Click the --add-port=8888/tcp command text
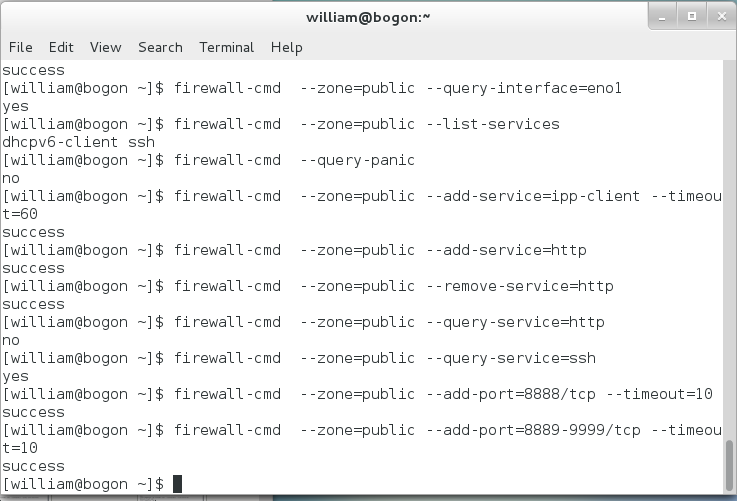 [511, 394]
